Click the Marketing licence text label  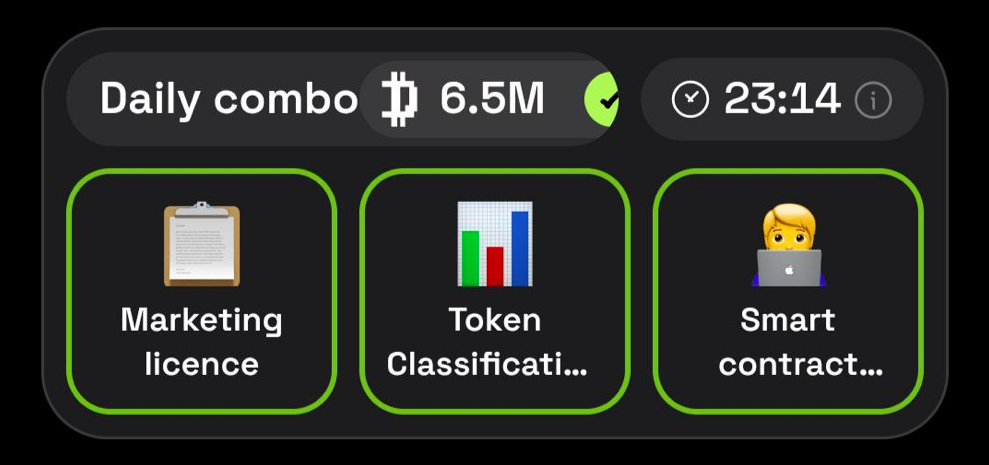click(202, 343)
